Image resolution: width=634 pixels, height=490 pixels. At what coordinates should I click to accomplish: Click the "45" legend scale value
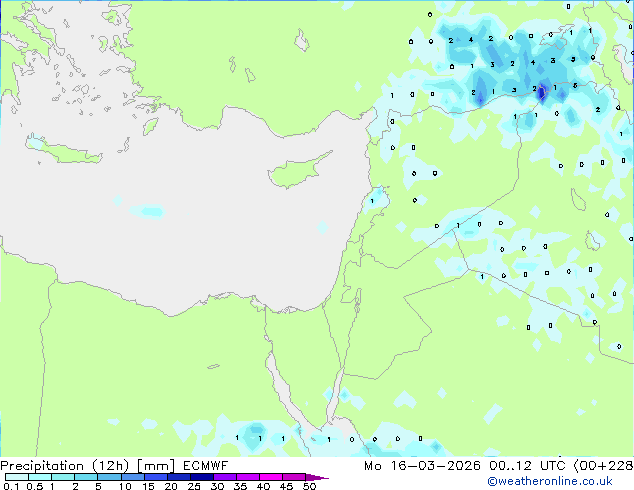pos(286,486)
